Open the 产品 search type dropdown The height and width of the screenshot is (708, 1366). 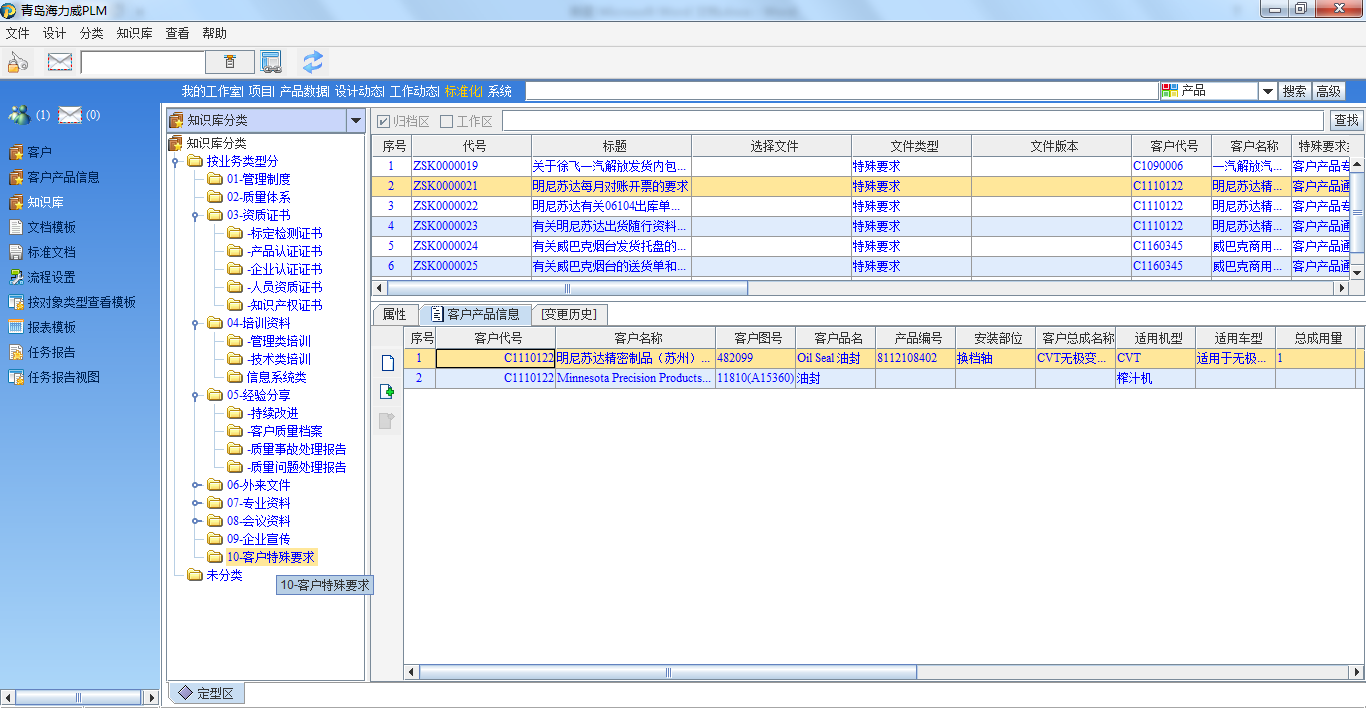(x=1267, y=91)
